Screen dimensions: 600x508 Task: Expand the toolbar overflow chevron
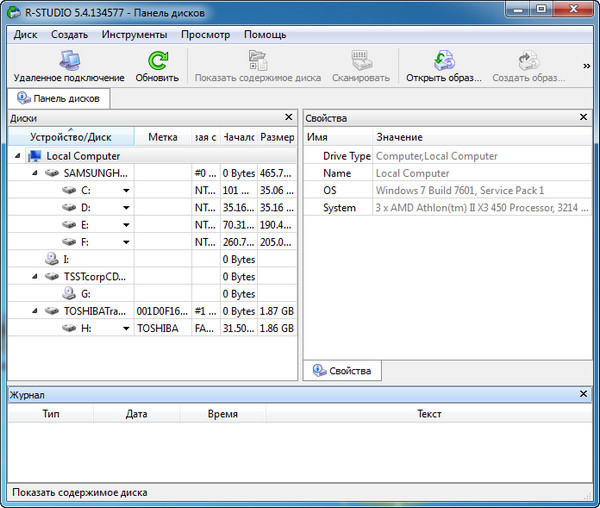586,67
